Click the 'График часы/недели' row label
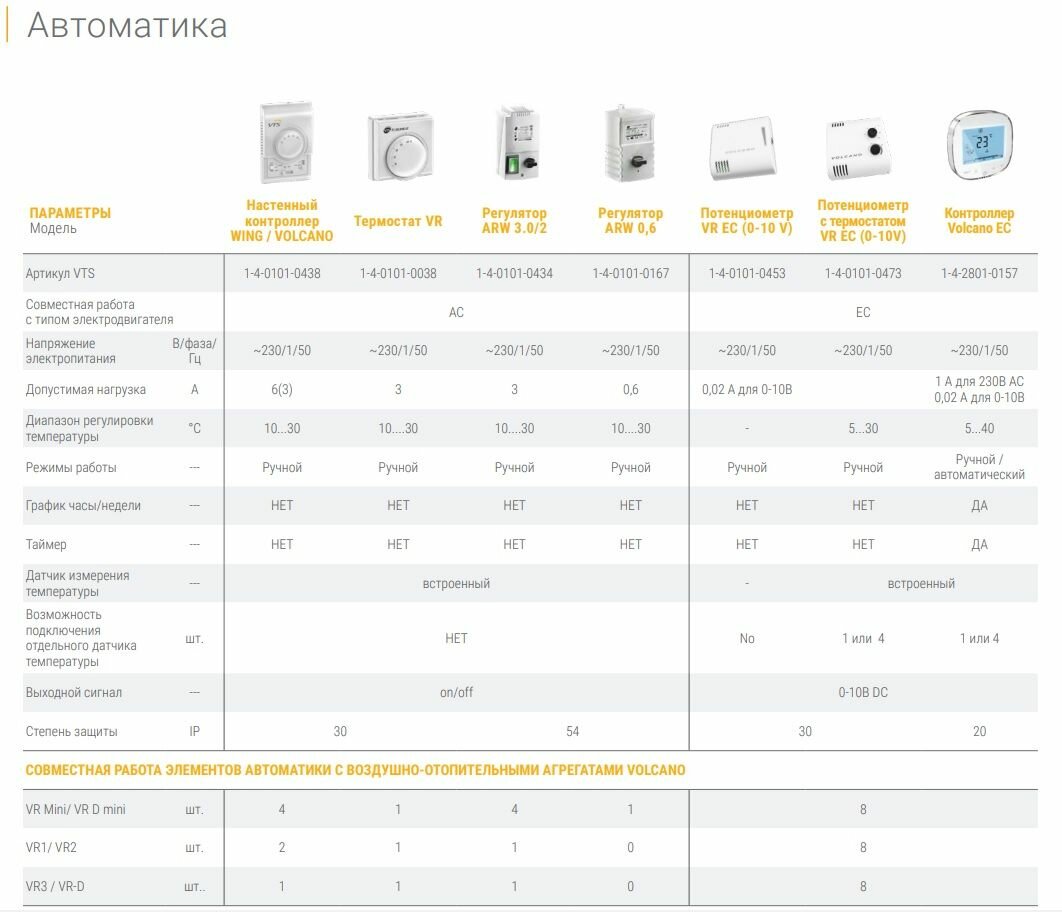Screen dimensions: 1062x912 pyautogui.click(x=83, y=506)
